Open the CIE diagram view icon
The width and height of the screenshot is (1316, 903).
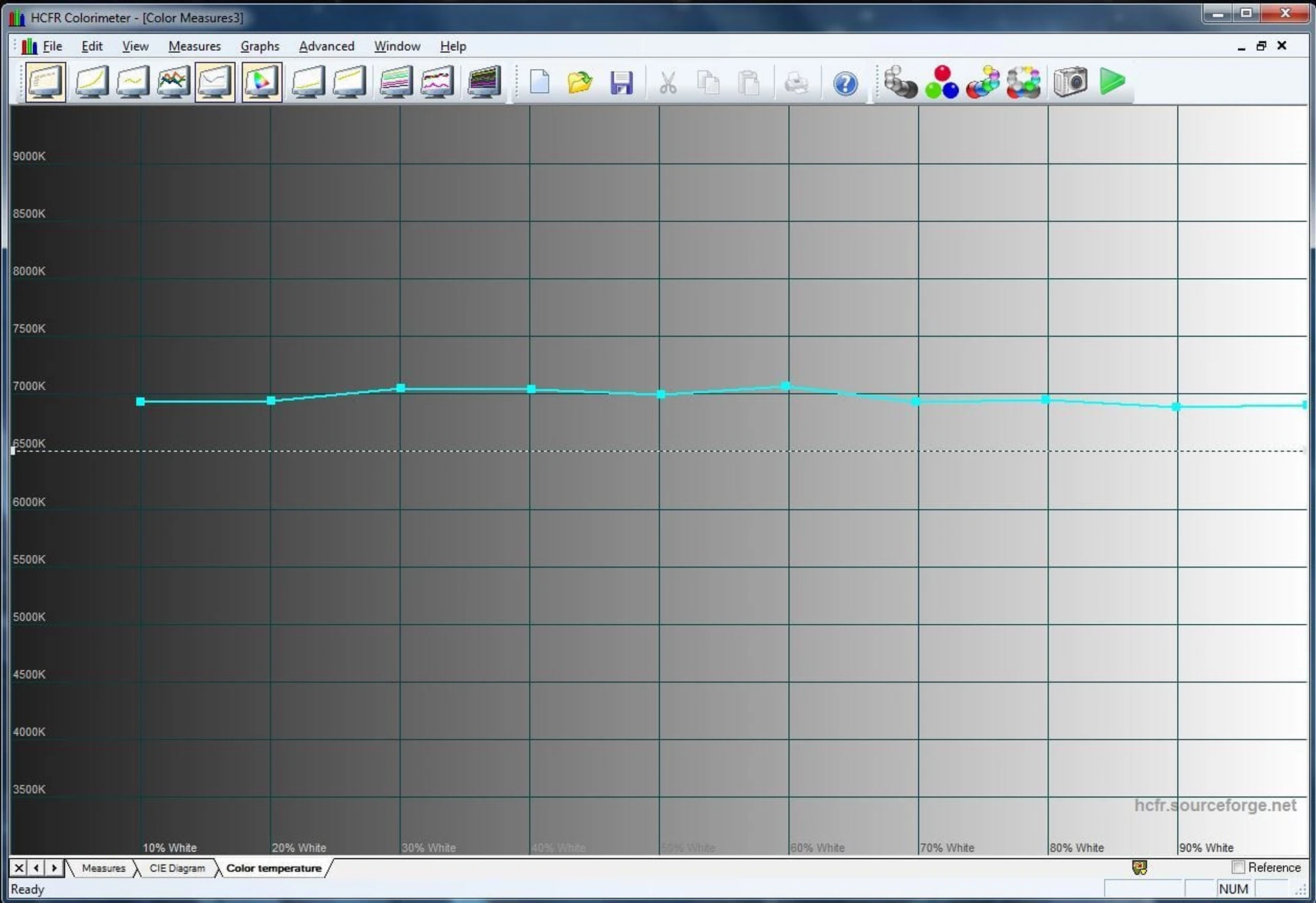(261, 82)
